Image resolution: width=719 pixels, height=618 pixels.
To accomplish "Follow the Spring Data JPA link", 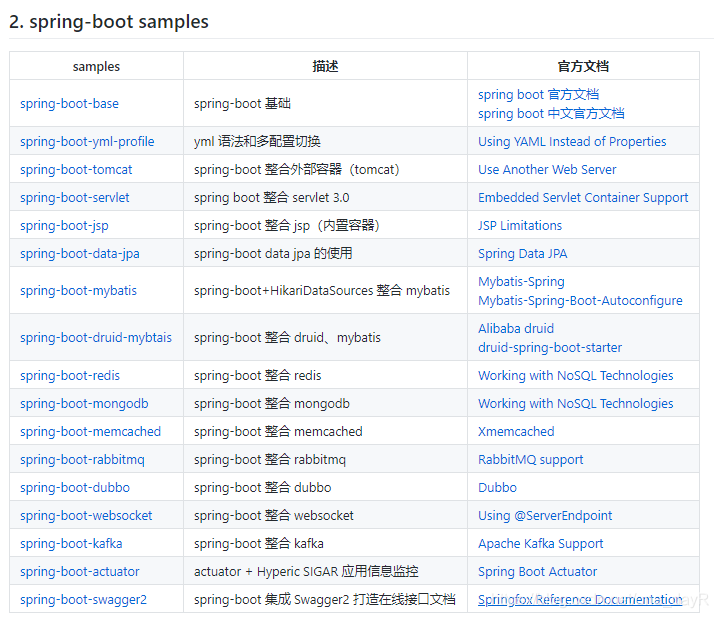I will (523, 254).
